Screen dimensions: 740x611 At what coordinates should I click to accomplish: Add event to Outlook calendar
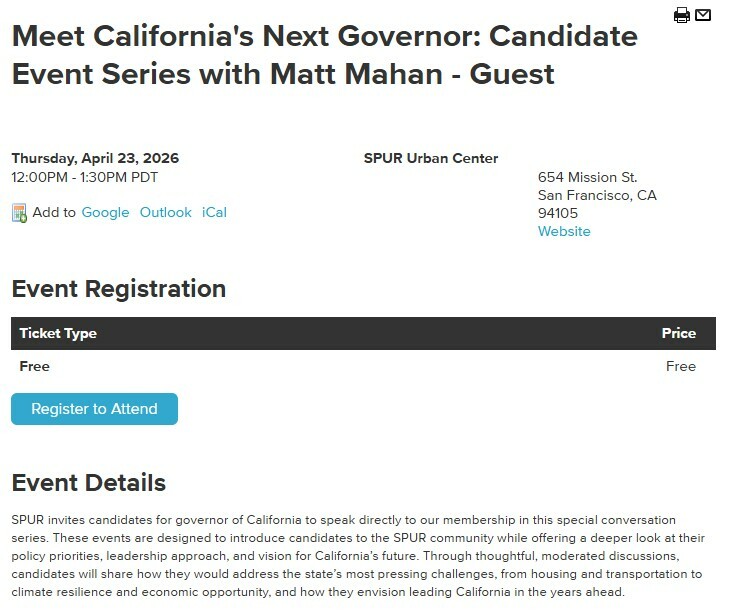(x=165, y=212)
